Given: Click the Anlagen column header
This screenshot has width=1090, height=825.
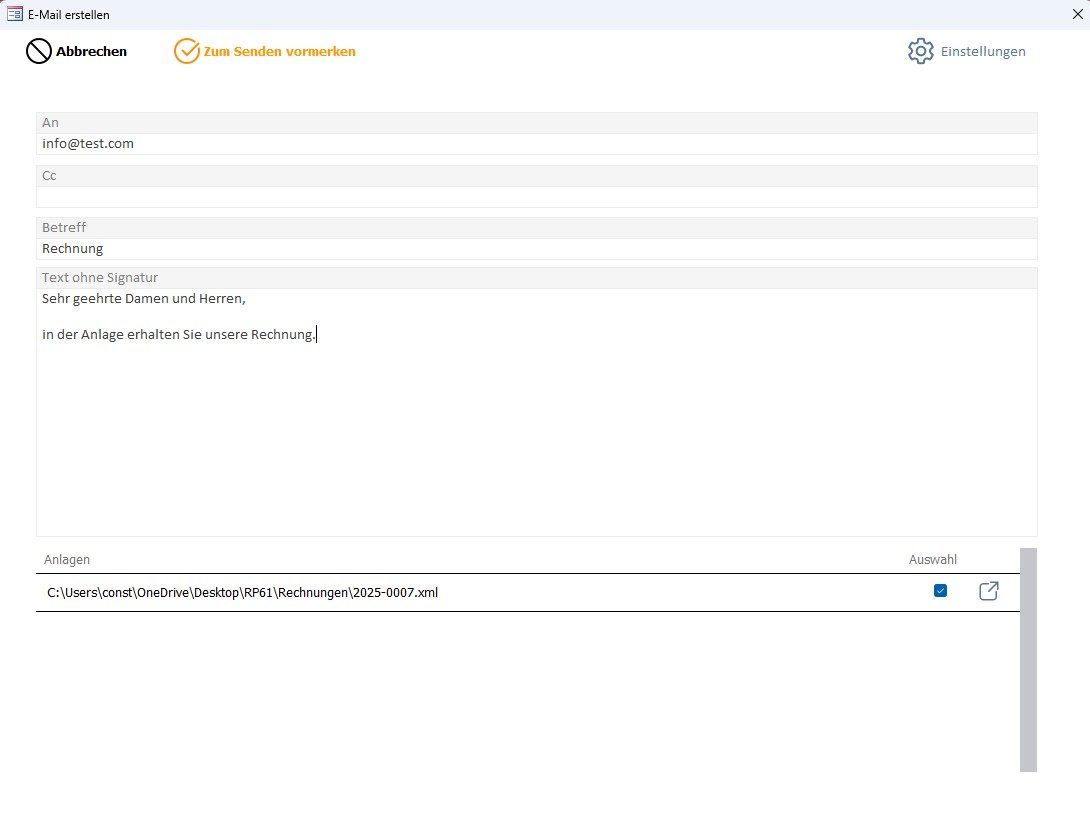Looking at the screenshot, I should point(67,559).
